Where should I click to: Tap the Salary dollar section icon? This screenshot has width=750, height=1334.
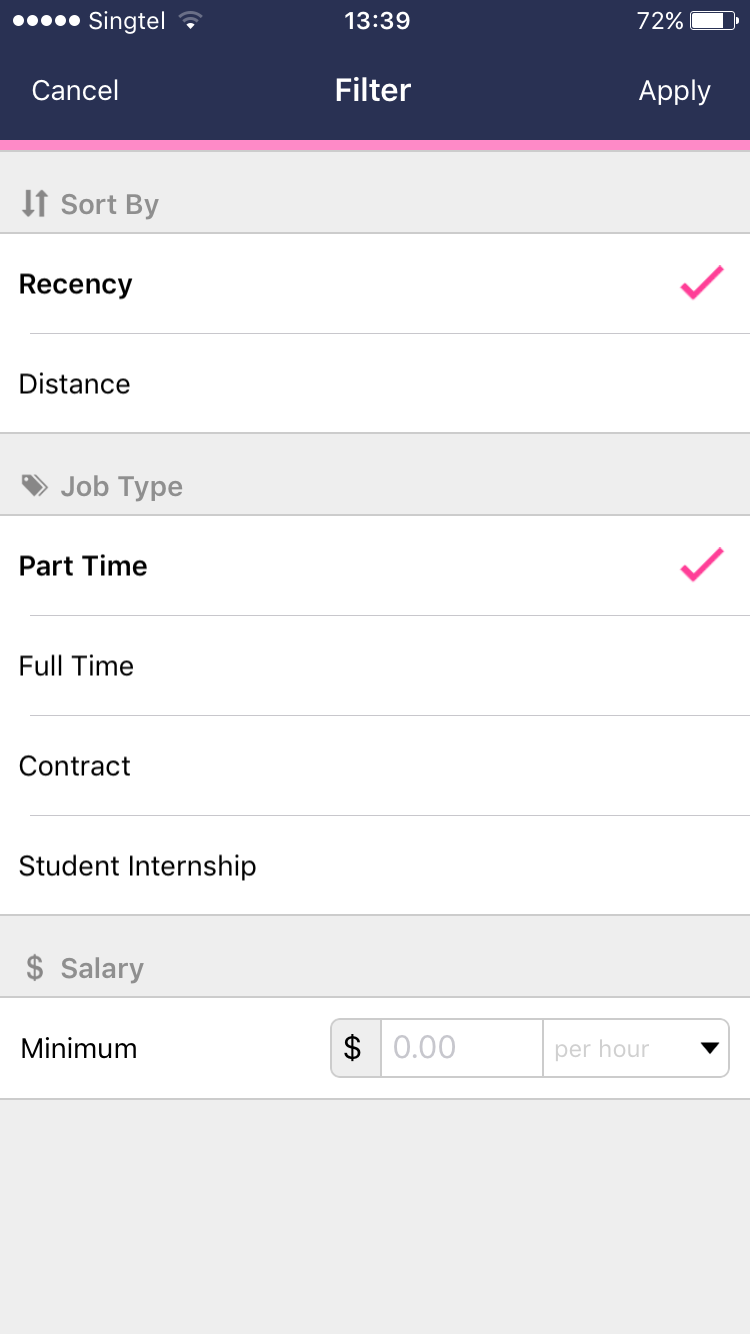click(35, 968)
